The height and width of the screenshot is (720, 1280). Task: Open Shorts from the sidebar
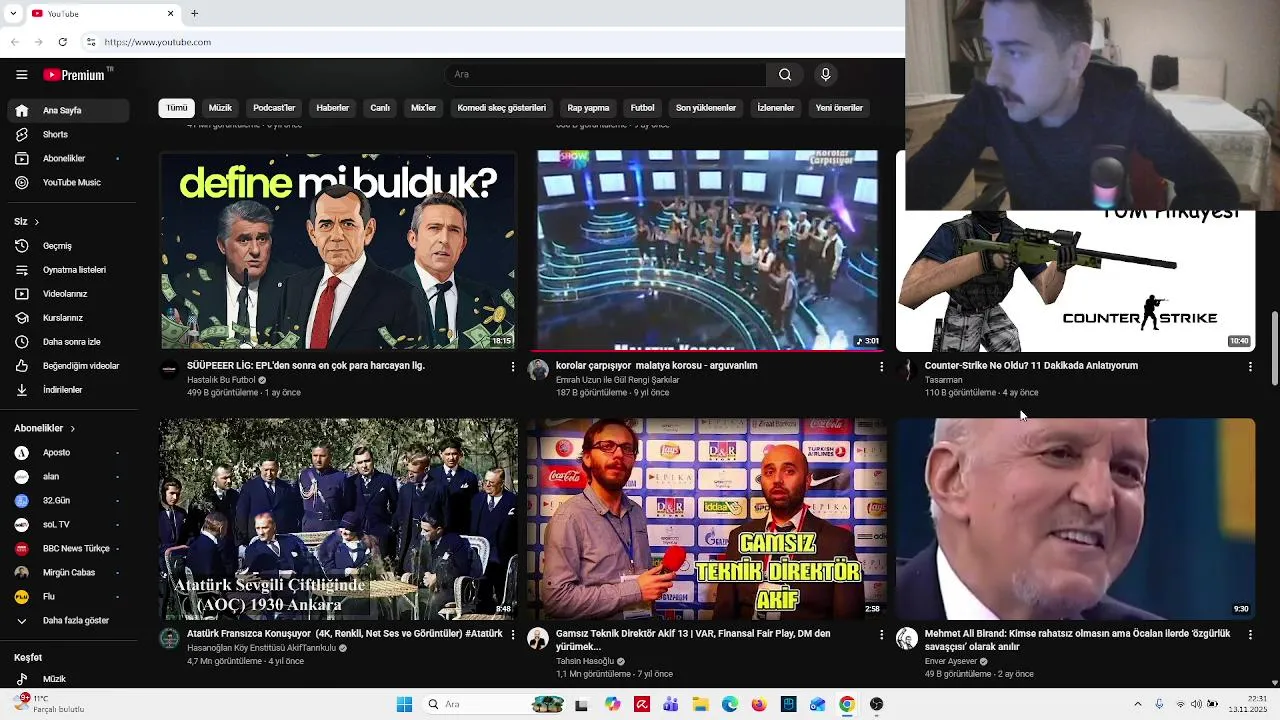click(68, 135)
